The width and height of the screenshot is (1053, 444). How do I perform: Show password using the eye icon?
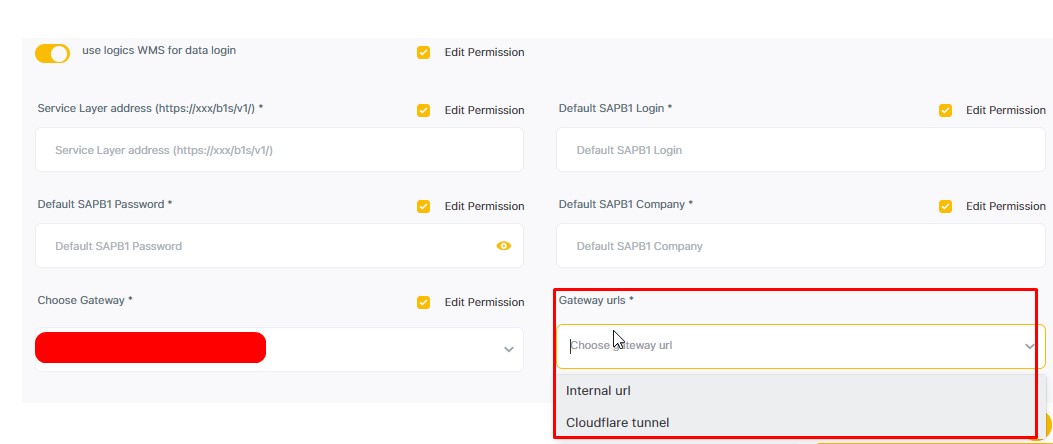(x=503, y=246)
